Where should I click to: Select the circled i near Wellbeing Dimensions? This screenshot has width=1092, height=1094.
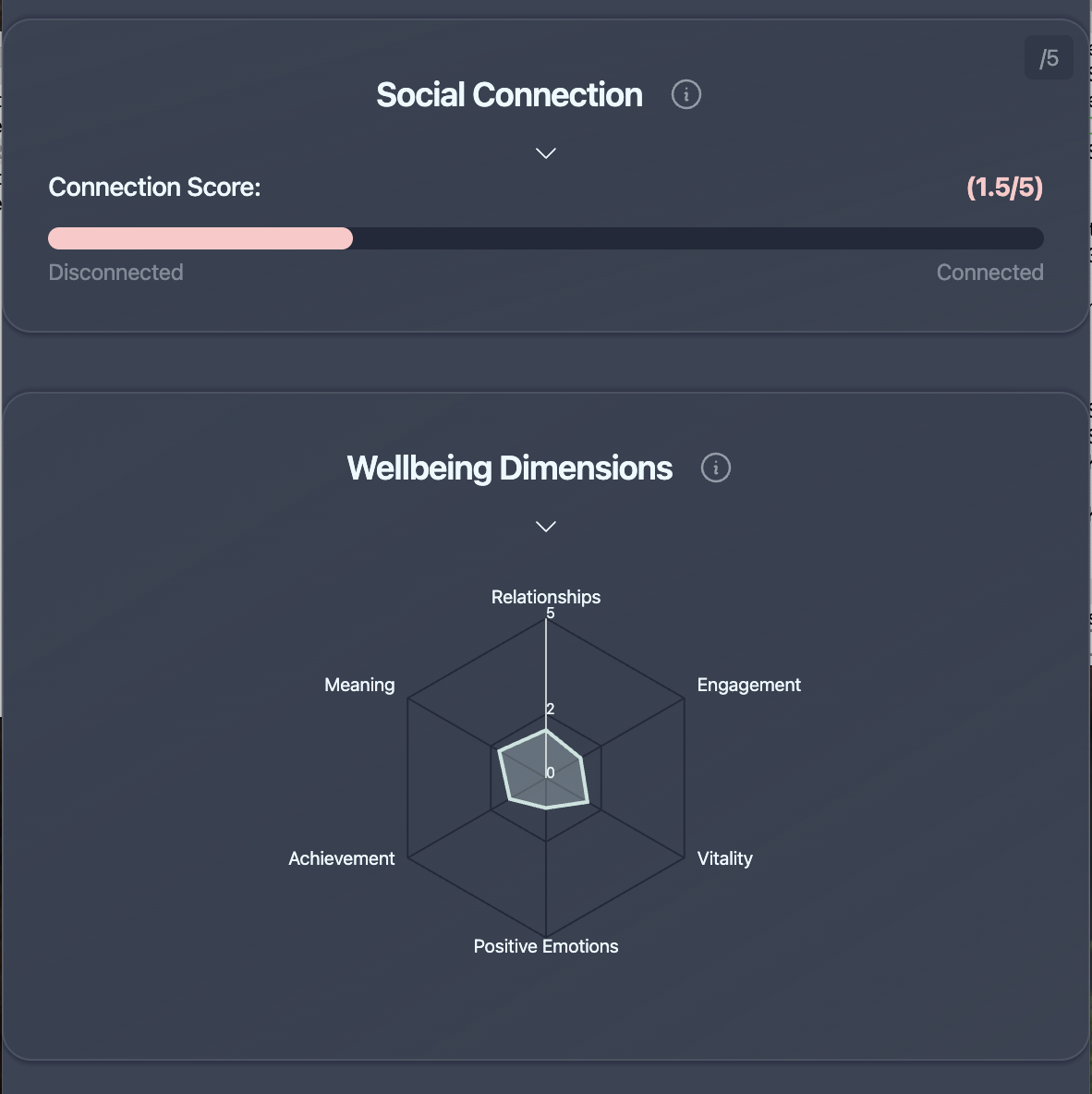715,468
